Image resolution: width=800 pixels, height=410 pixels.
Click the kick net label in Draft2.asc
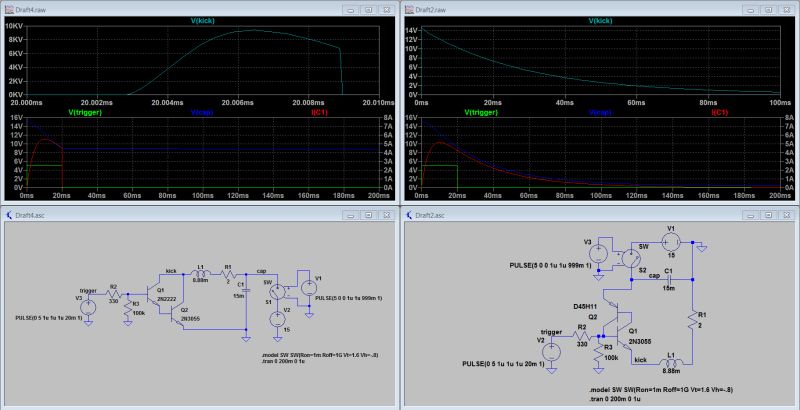coord(641,360)
